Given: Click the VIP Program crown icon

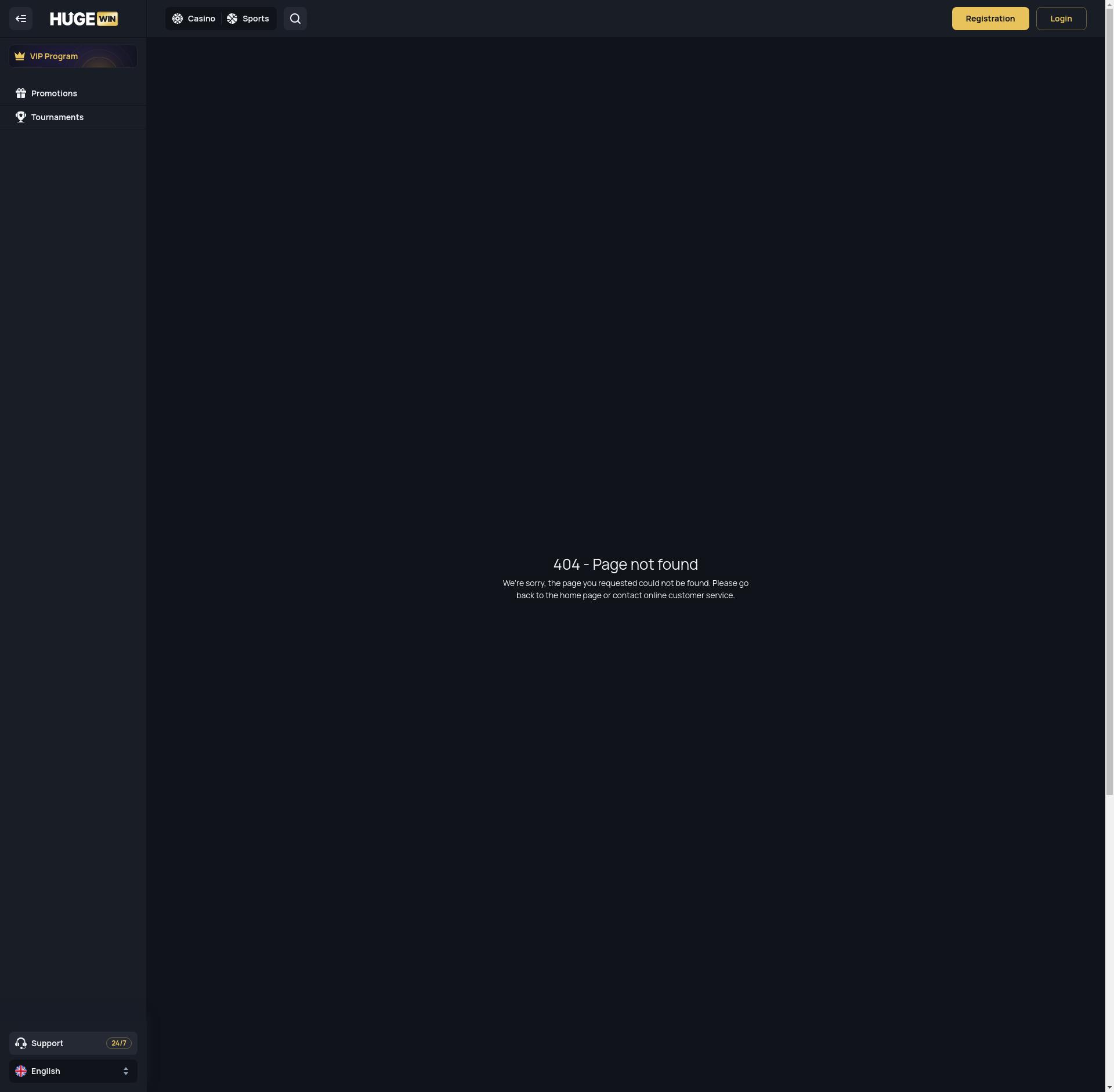Looking at the screenshot, I should click(x=20, y=56).
